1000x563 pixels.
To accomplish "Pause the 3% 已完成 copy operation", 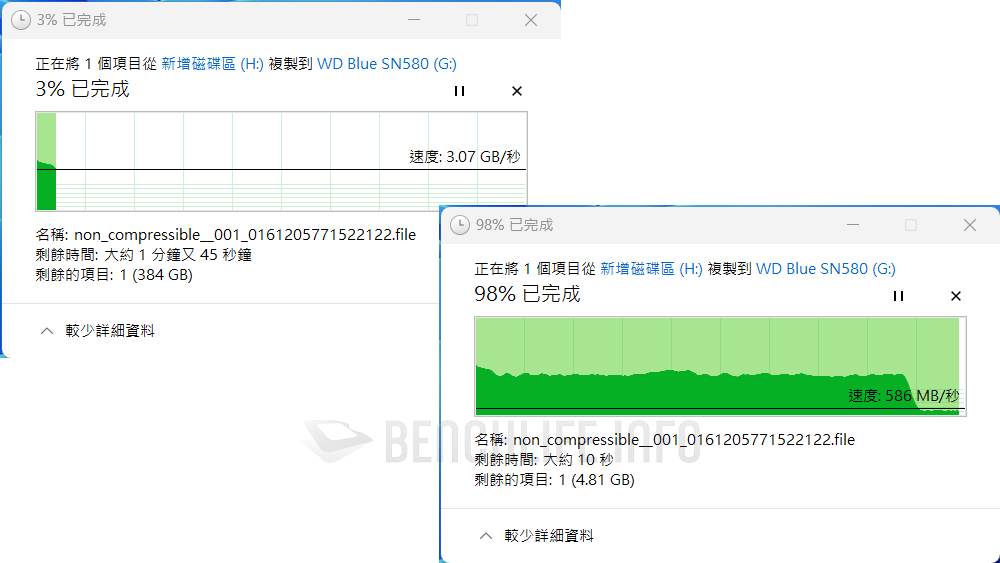I will tap(459, 91).
